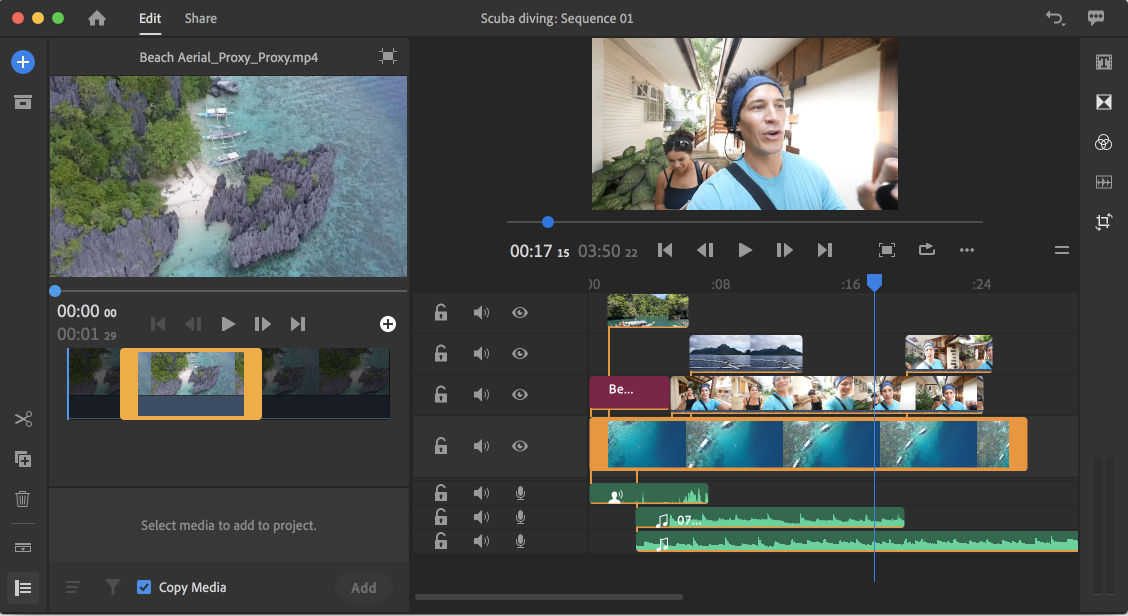Click the preview scrubber slider
Image resolution: width=1128 pixels, height=616 pixels.
547,222
